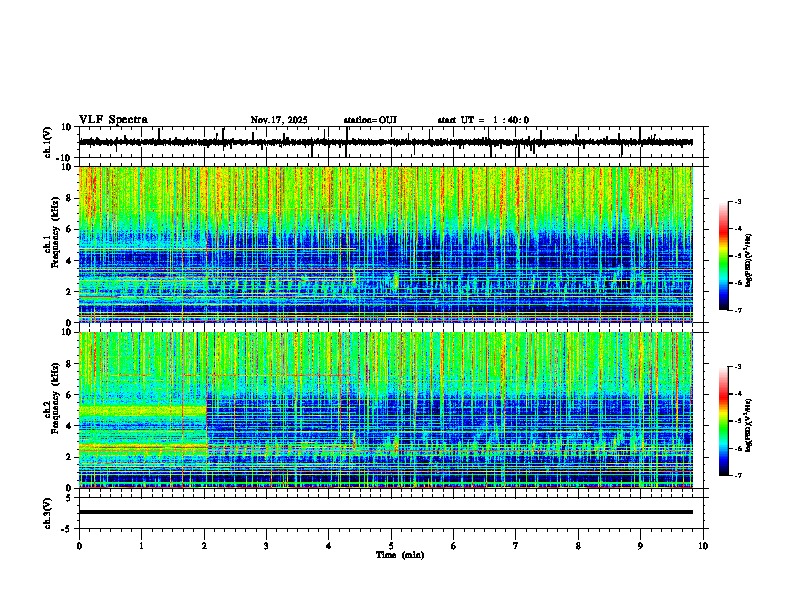Click time axis tick label "5" under ch.3 plot
The width and height of the screenshot is (792, 612).
point(391,546)
